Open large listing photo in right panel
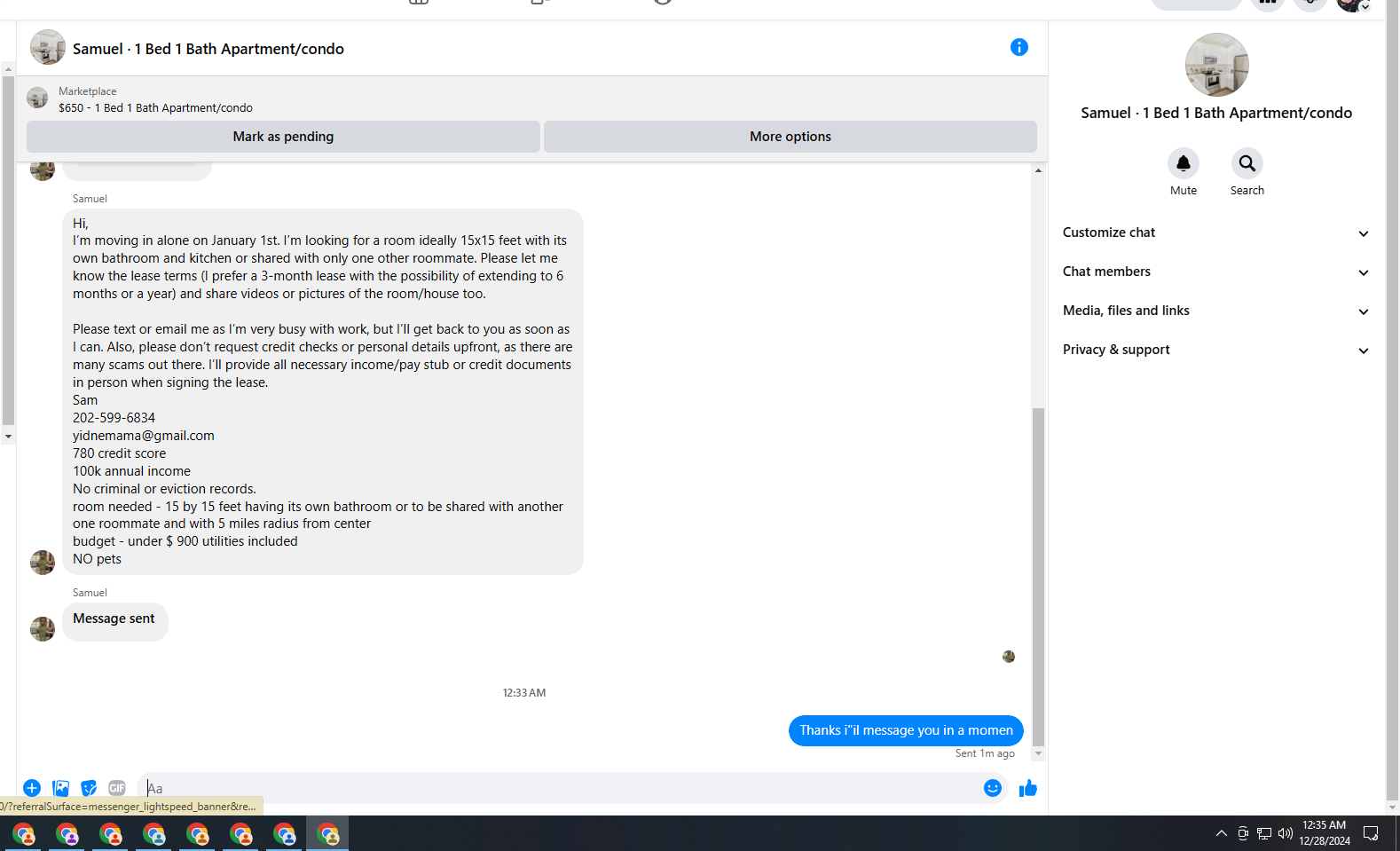This screenshot has height=851, width=1400. point(1216,65)
